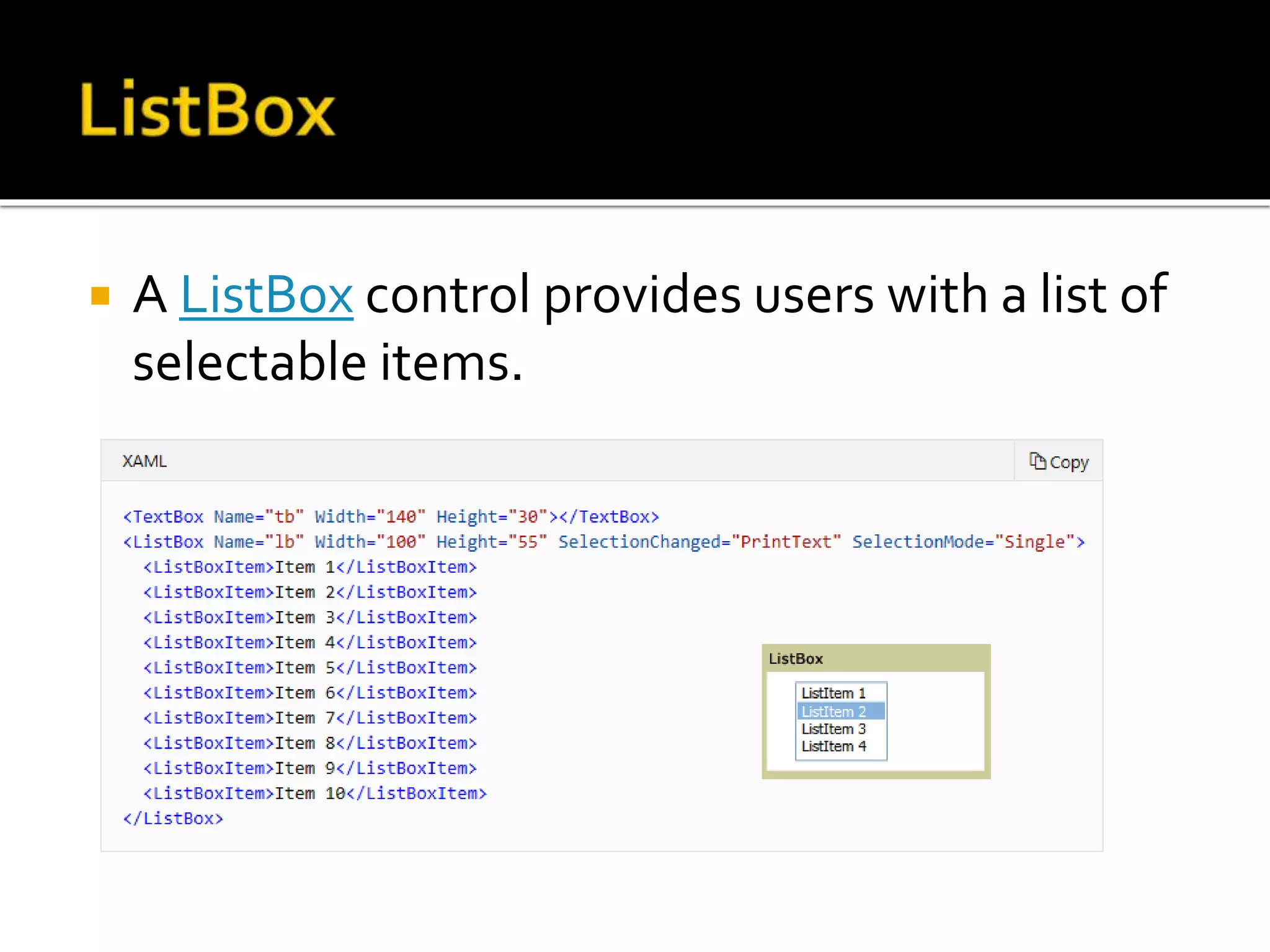Click the Copy button in code header
Image resolution: width=1270 pixels, height=952 pixels.
[x=1059, y=462]
